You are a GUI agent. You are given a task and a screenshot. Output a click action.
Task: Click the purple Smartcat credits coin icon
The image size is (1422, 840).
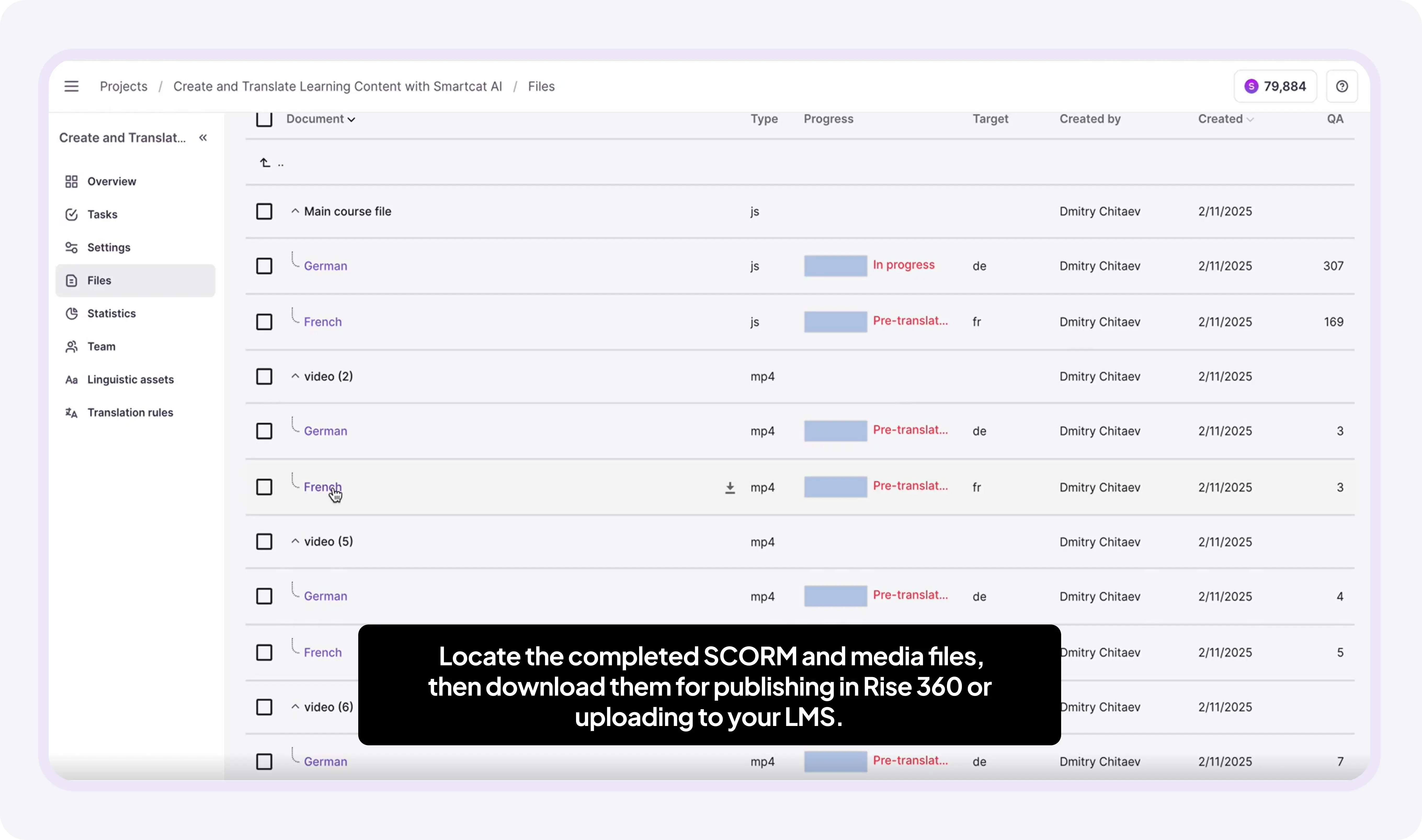(1251, 86)
